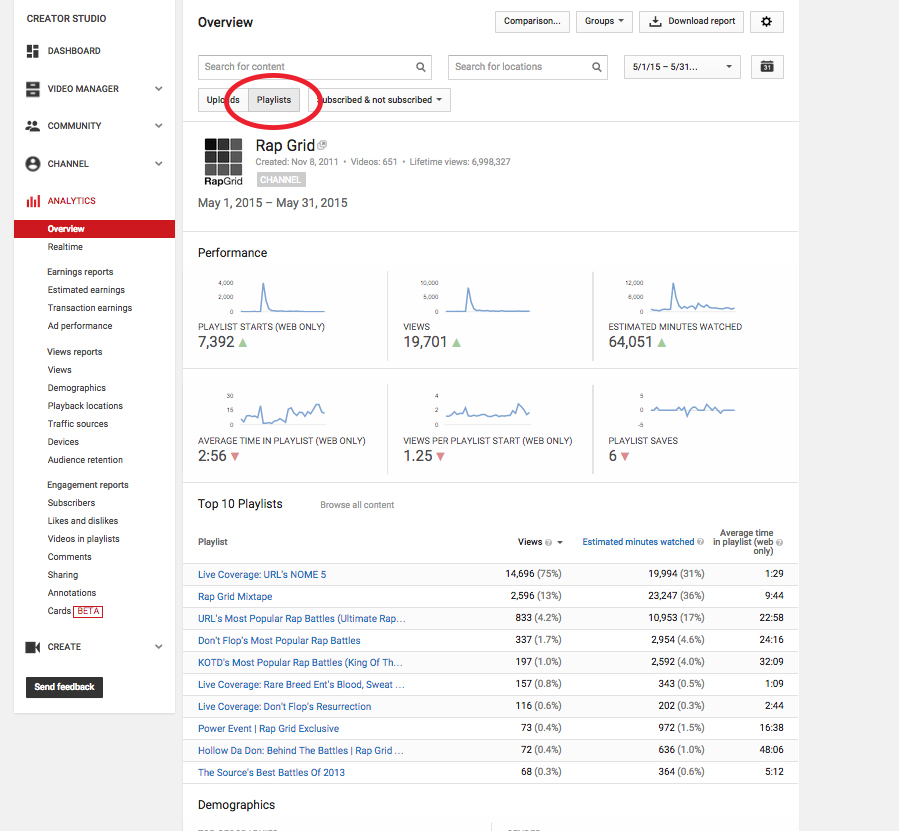The width and height of the screenshot is (899, 831).
Task: Click the Analytics bar chart icon
Action: (33, 201)
